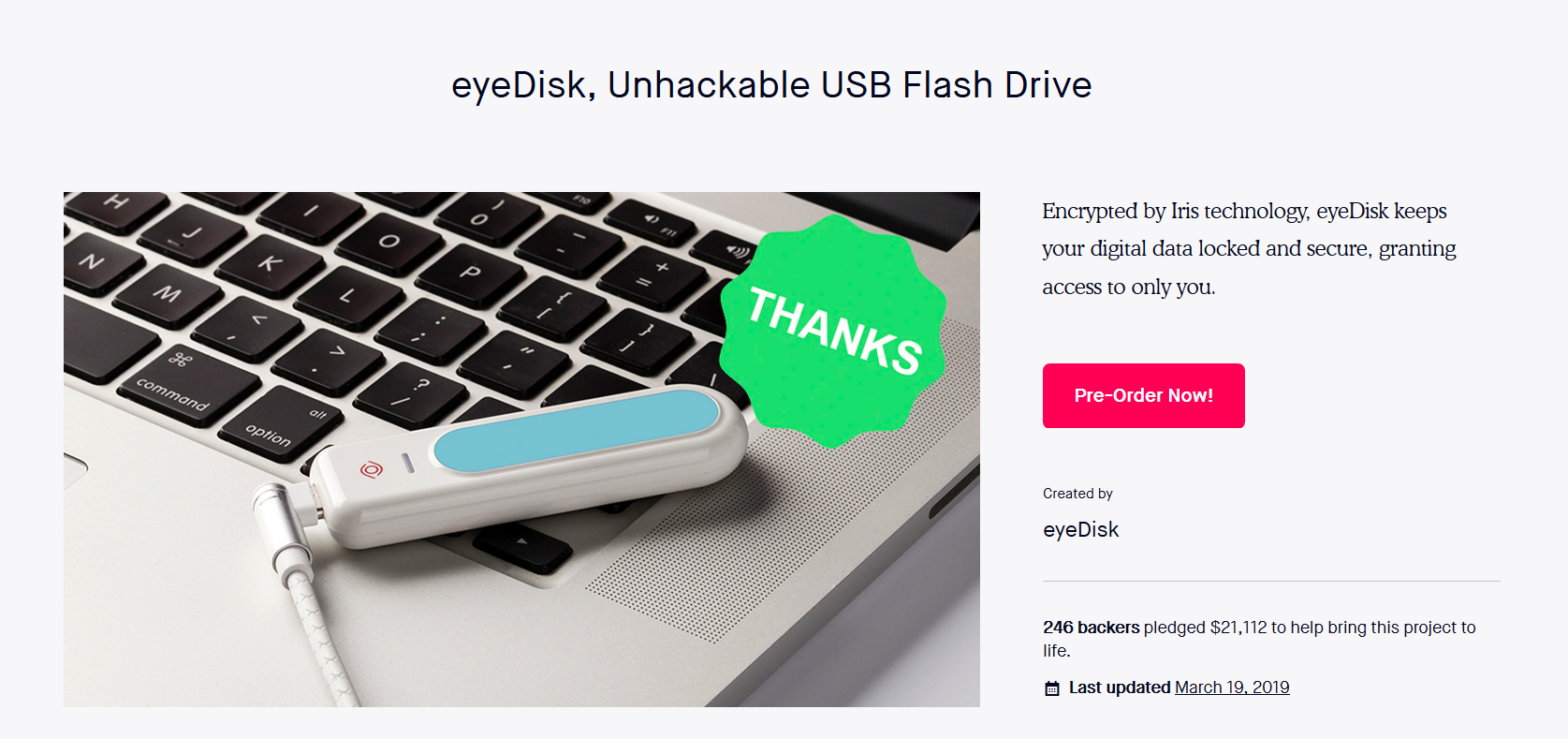Image resolution: width=1568 pixels, height=739 pixels.
Task: Click the red iris logo on flash drive
Action: click(x=372, y=468)
